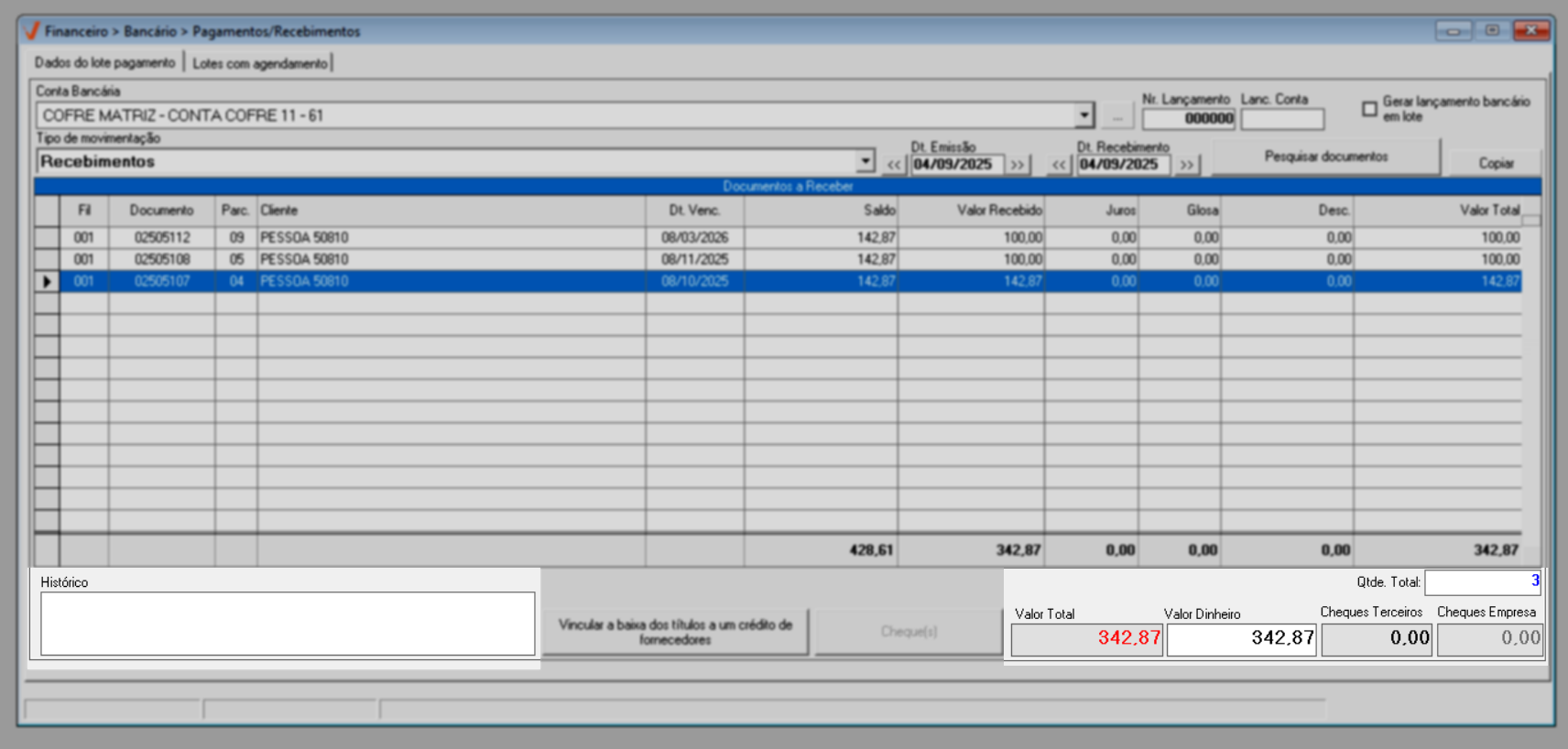
Task: Sort by the Documento column header
Action: coord(161,211)
